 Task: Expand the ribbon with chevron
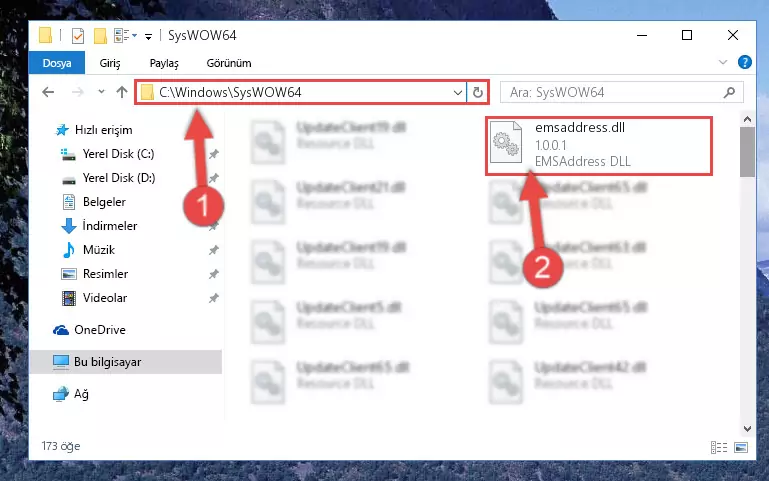[722, 62]
